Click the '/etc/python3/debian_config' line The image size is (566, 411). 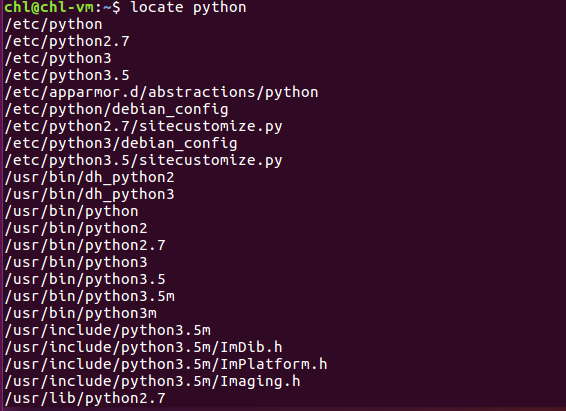tap(121, 143)
